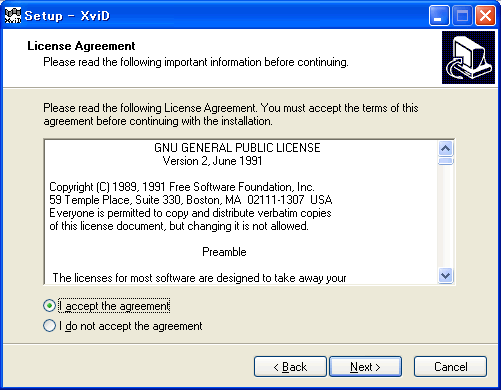Click the greyed-out maximize window button
Viewport: 501px width, 390px height.
(x=462, y=15)
